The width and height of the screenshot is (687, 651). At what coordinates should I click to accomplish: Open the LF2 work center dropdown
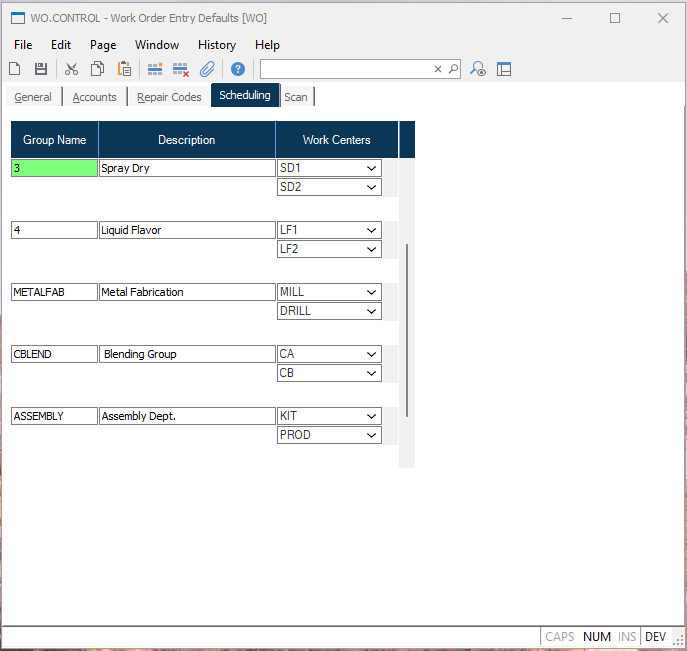tap(371, 249)
